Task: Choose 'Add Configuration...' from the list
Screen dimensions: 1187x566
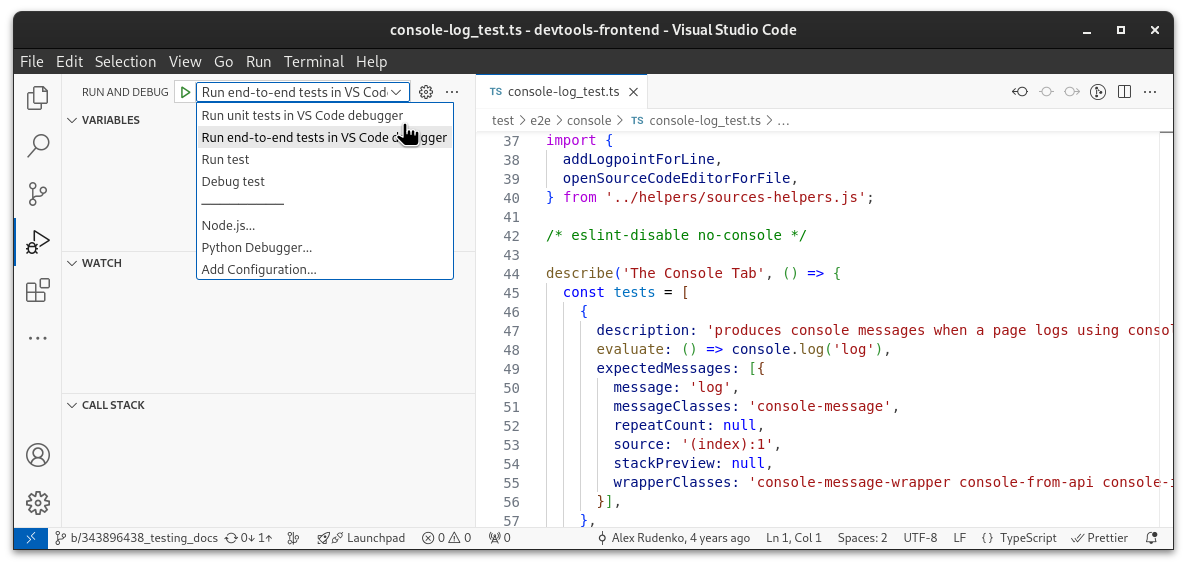Action: 259,269
